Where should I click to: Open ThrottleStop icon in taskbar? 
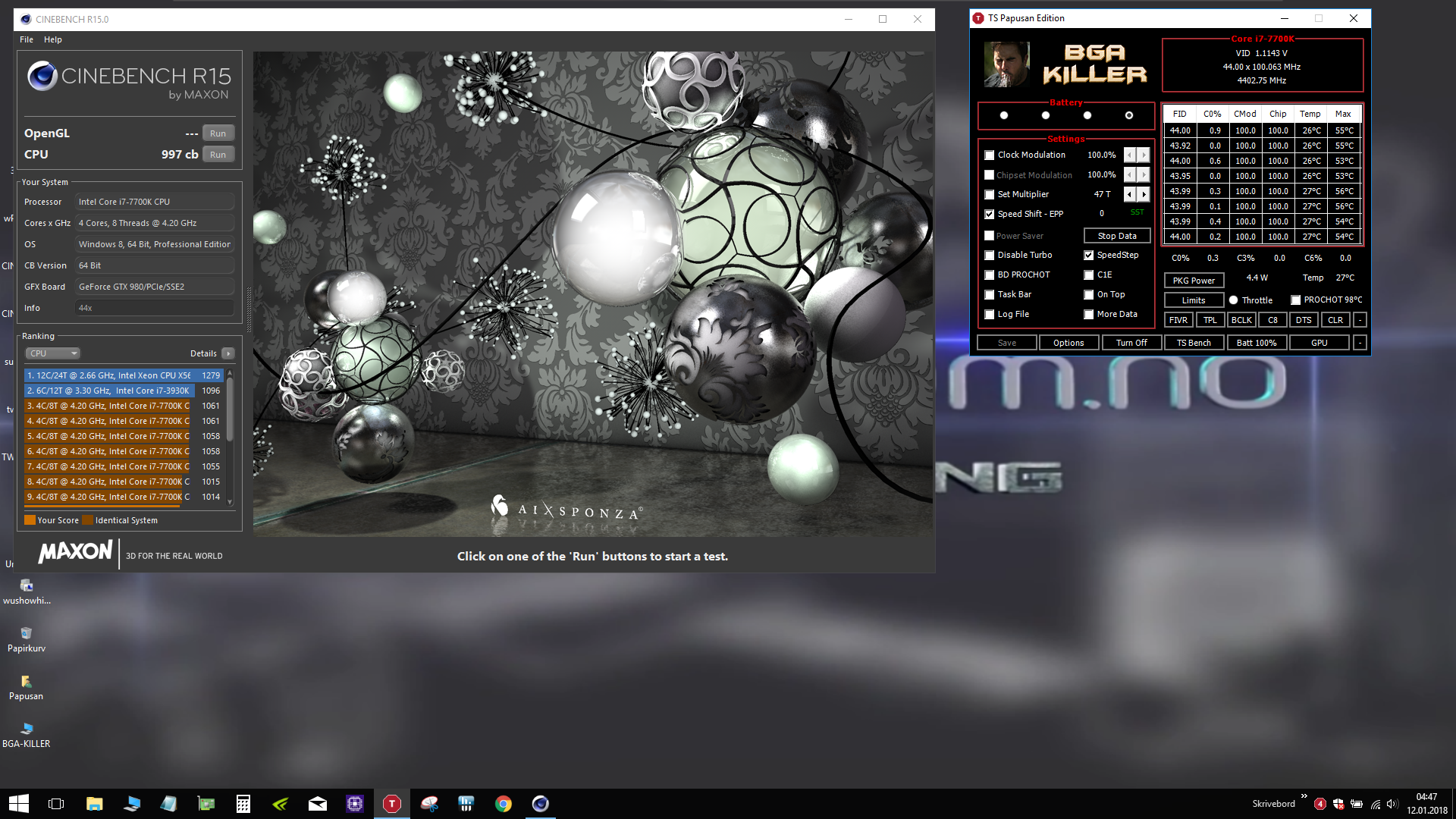tap(392, 804)
